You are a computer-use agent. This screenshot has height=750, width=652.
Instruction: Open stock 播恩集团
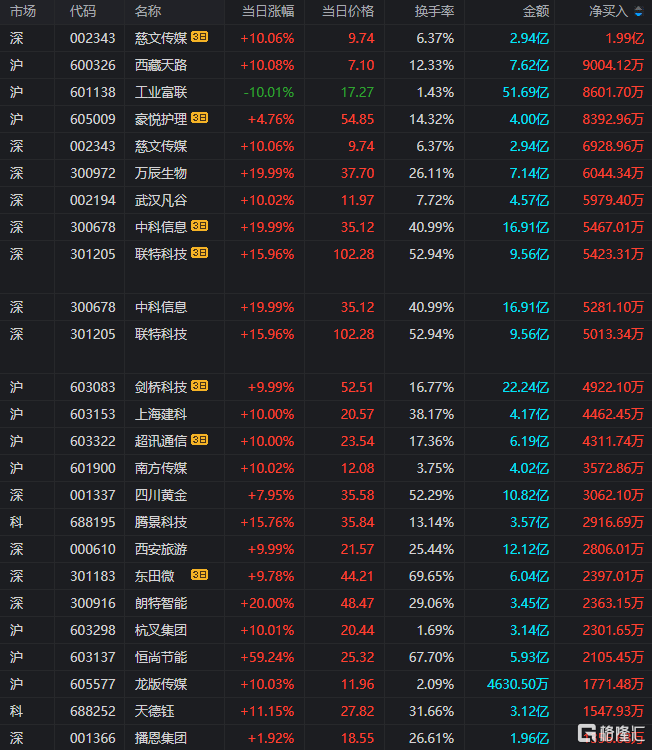coord(161,739)
